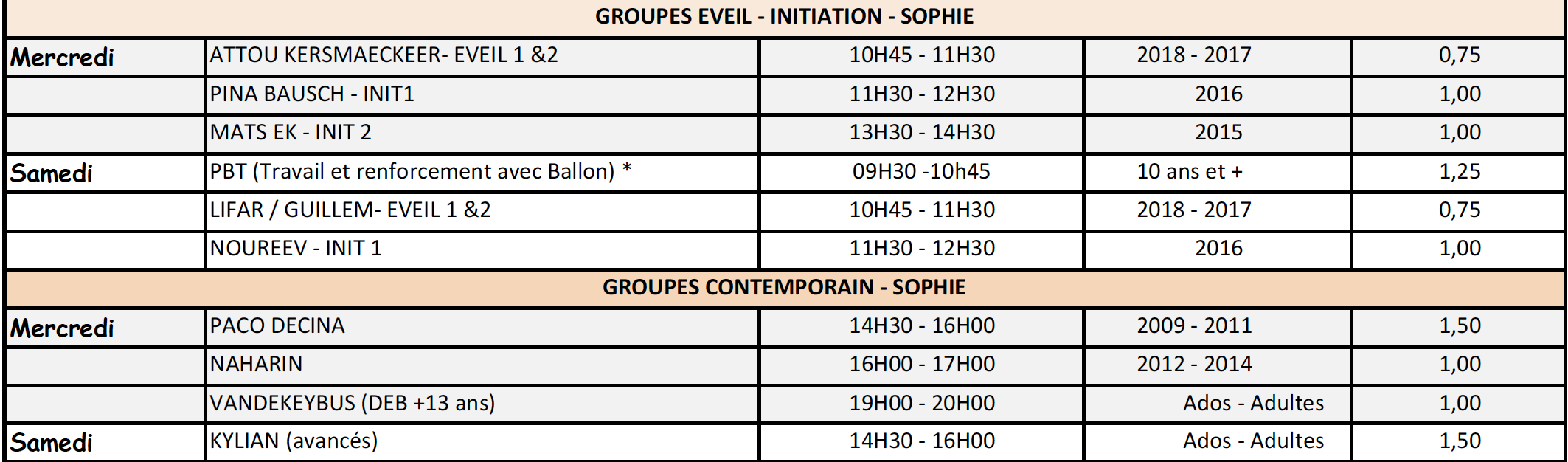The width and height of the screenshot is (1568, 462).
Task: Select the 1,25 value cell
Action: pos(1459,172)
